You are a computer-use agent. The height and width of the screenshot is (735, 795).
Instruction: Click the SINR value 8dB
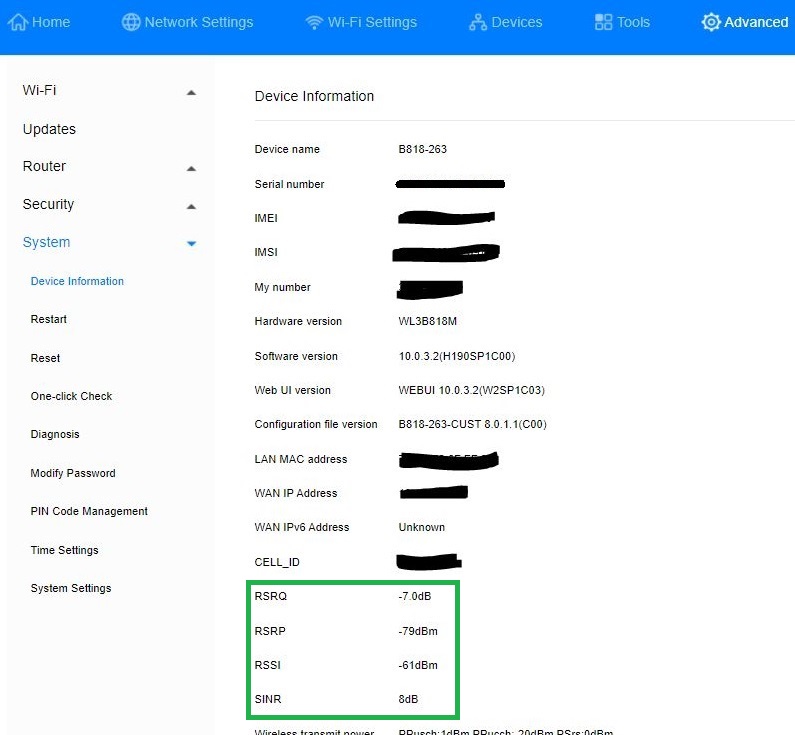pyautogui.click(x=408, y=700)
